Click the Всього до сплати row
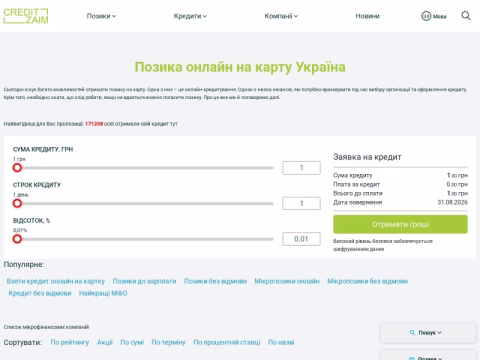This screenshot has height=360, width=480. point(400,193)
